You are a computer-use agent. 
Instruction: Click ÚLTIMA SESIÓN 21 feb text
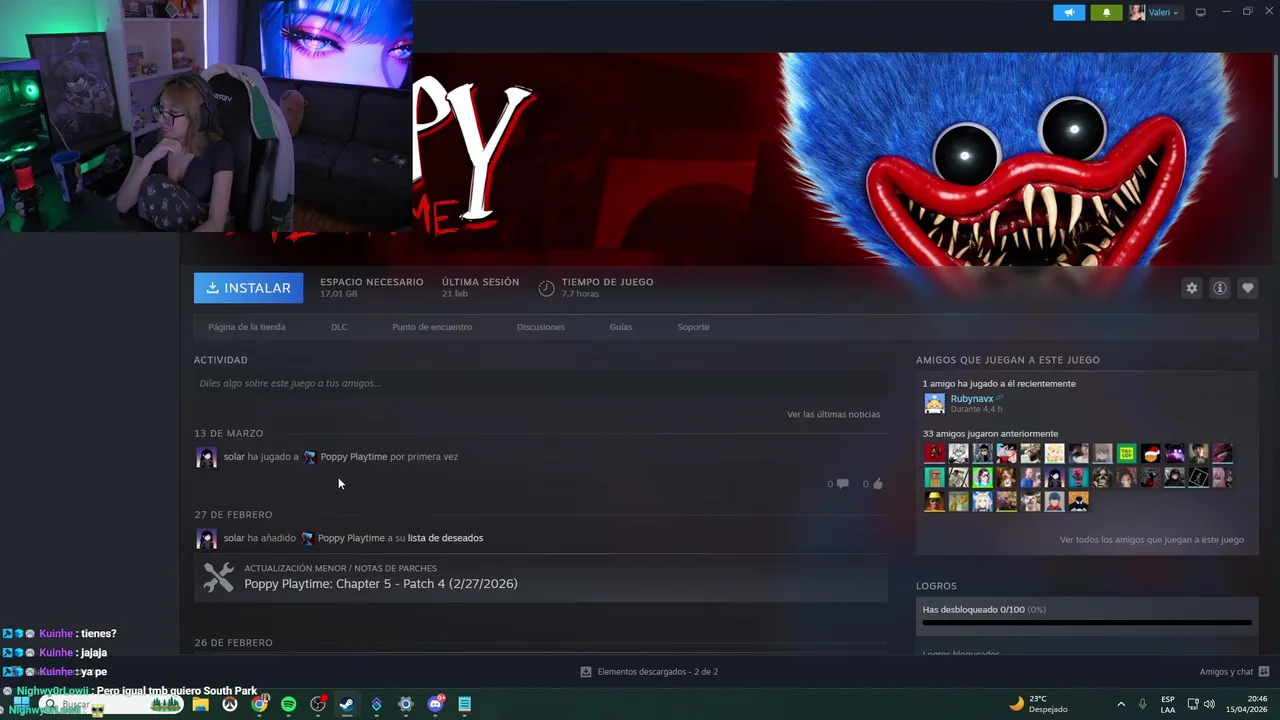pyautogui.click(x=481, y=287)
